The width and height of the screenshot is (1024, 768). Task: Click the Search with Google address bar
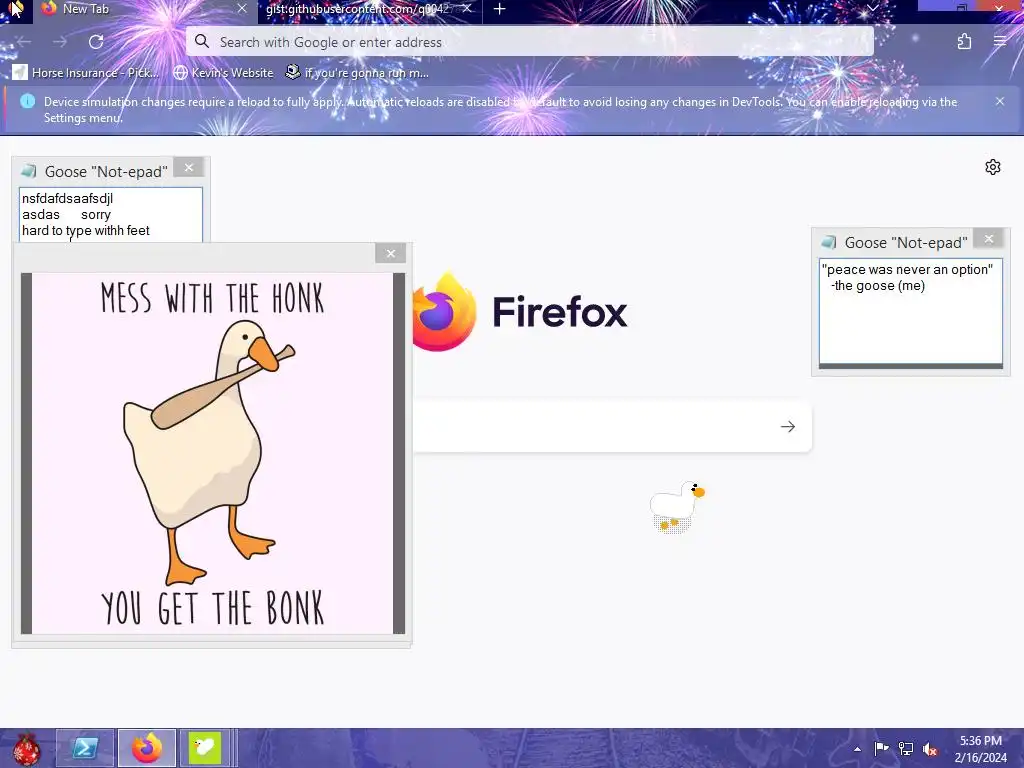530,42
